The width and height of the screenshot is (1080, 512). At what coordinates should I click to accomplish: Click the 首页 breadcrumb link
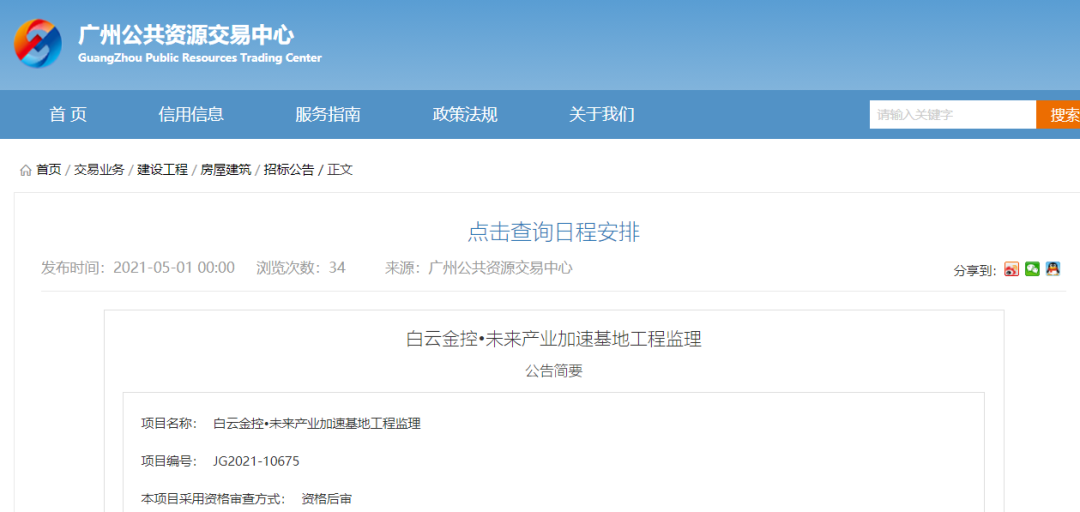click(49, 170)
